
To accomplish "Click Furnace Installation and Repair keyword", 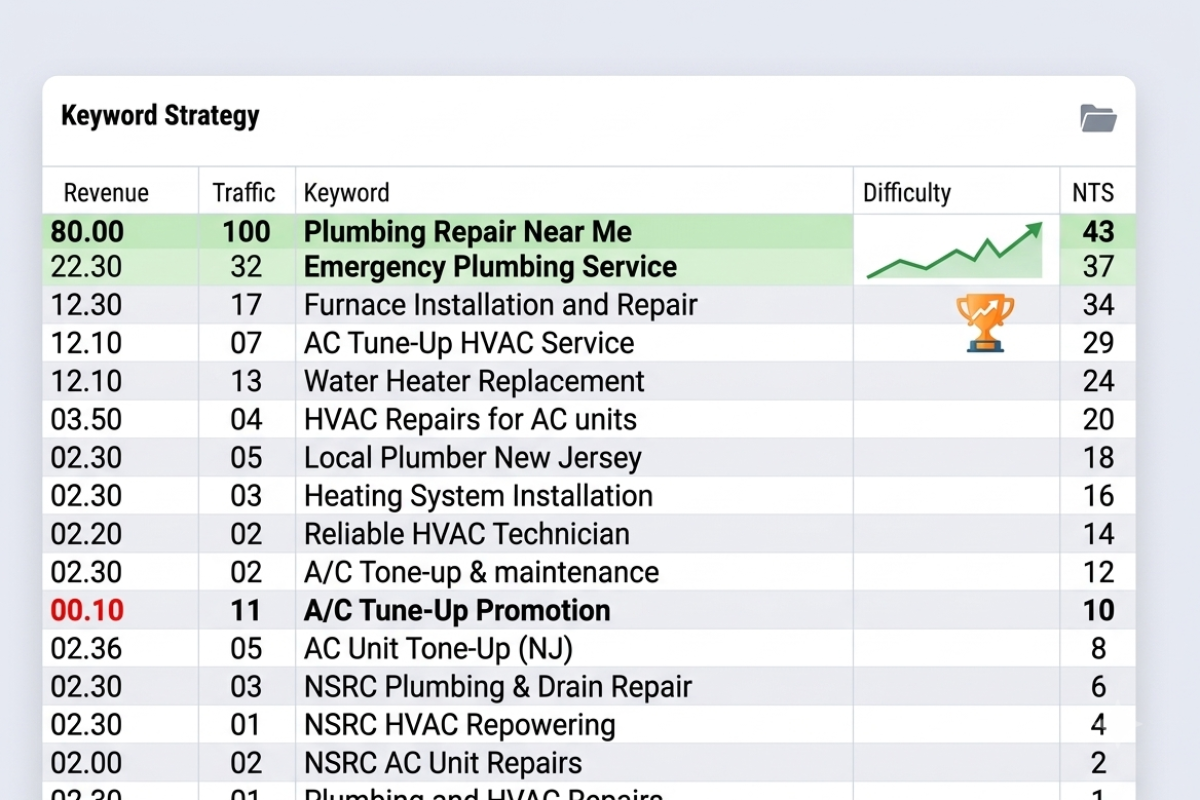I will (x=500, y=305).
